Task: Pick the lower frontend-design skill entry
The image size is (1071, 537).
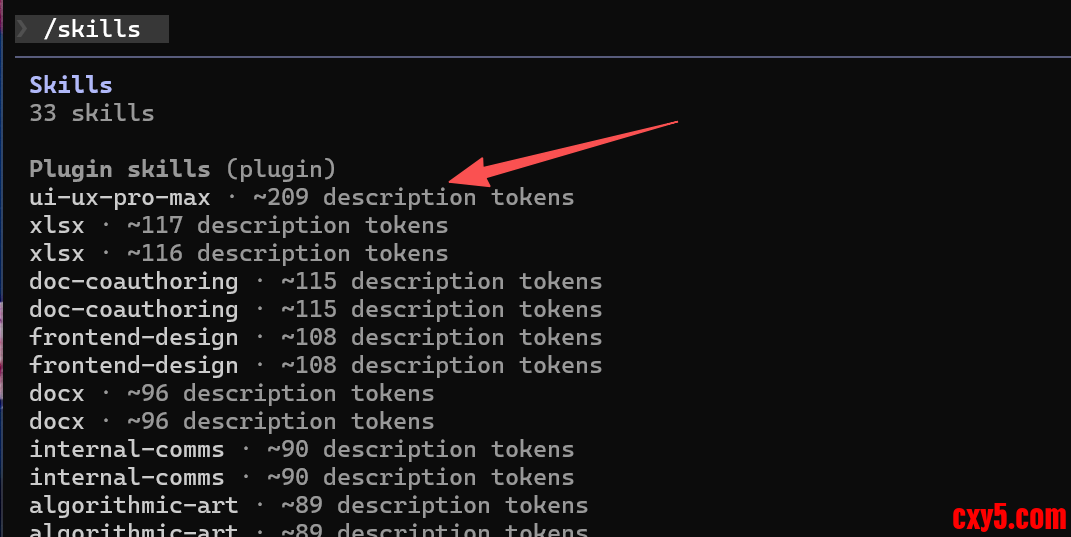Action: pos(134,365)
